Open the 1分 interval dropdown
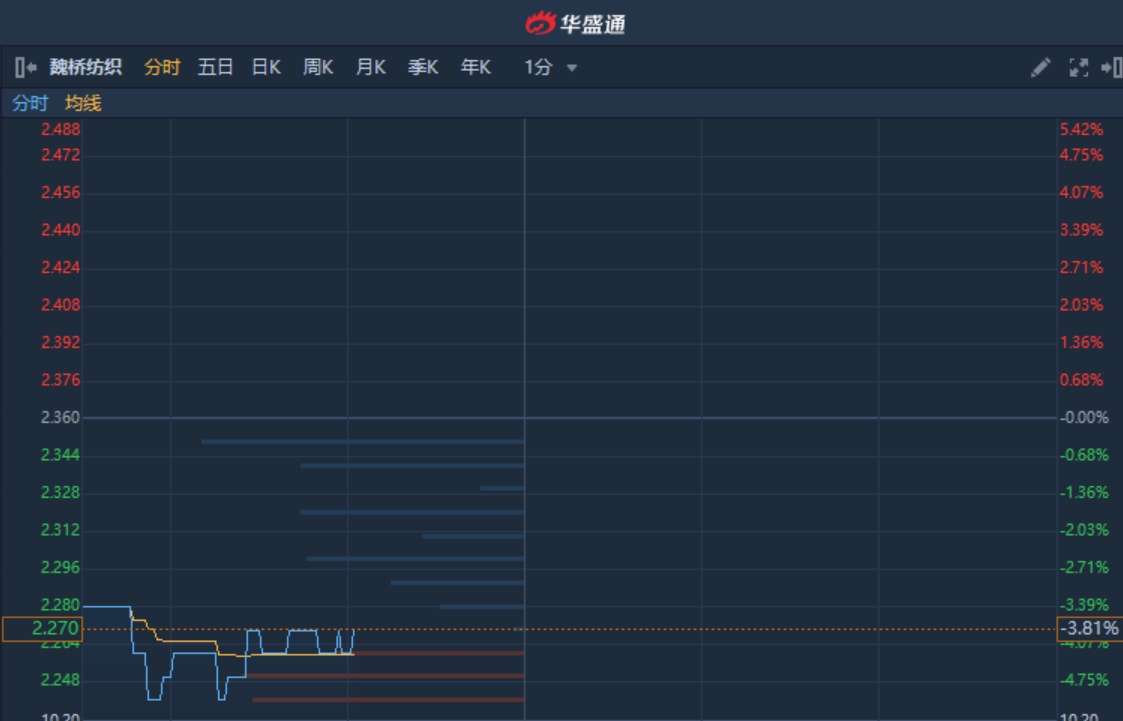 [538, 68]
